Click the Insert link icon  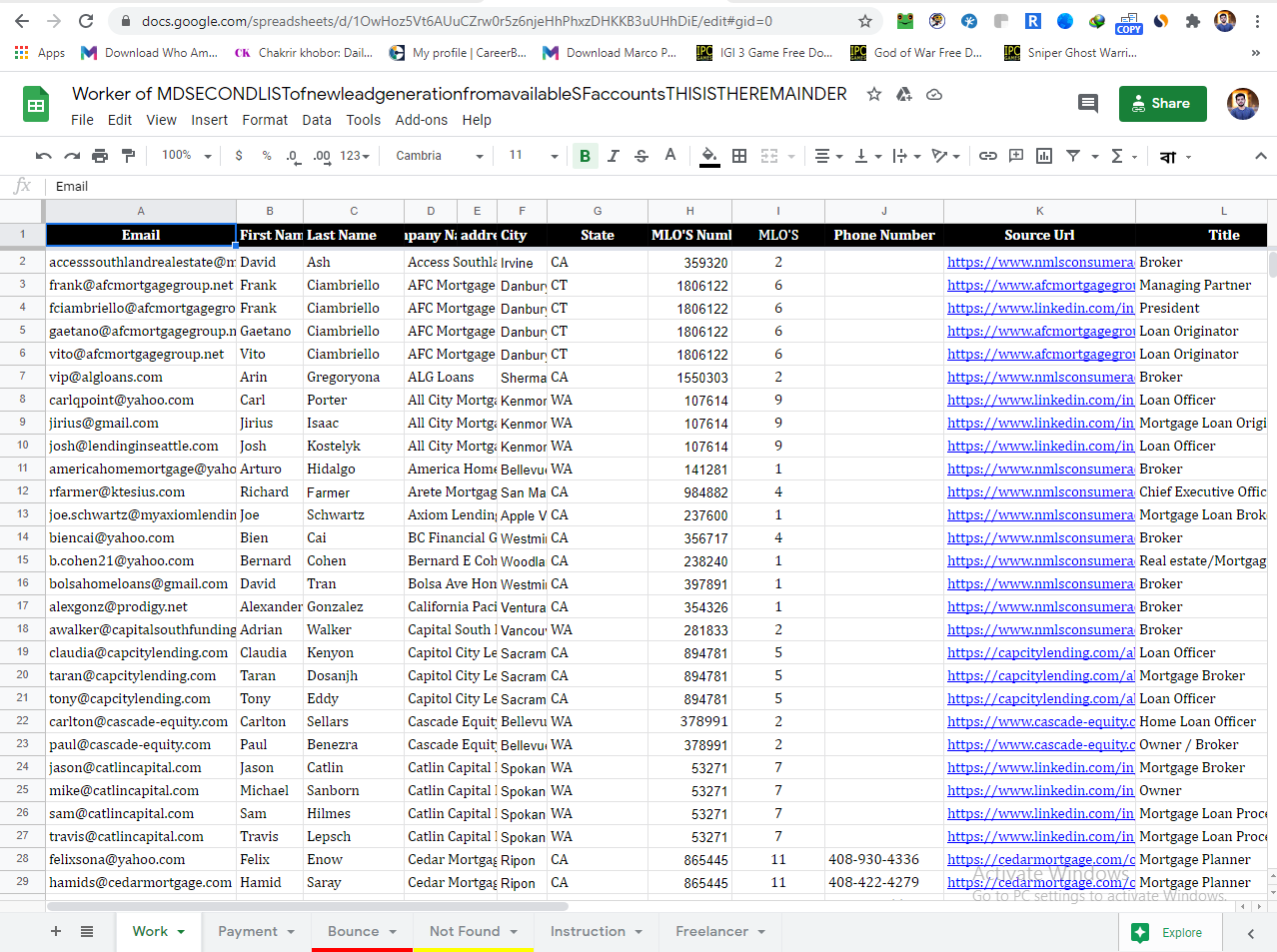click(x=987, y=156)
